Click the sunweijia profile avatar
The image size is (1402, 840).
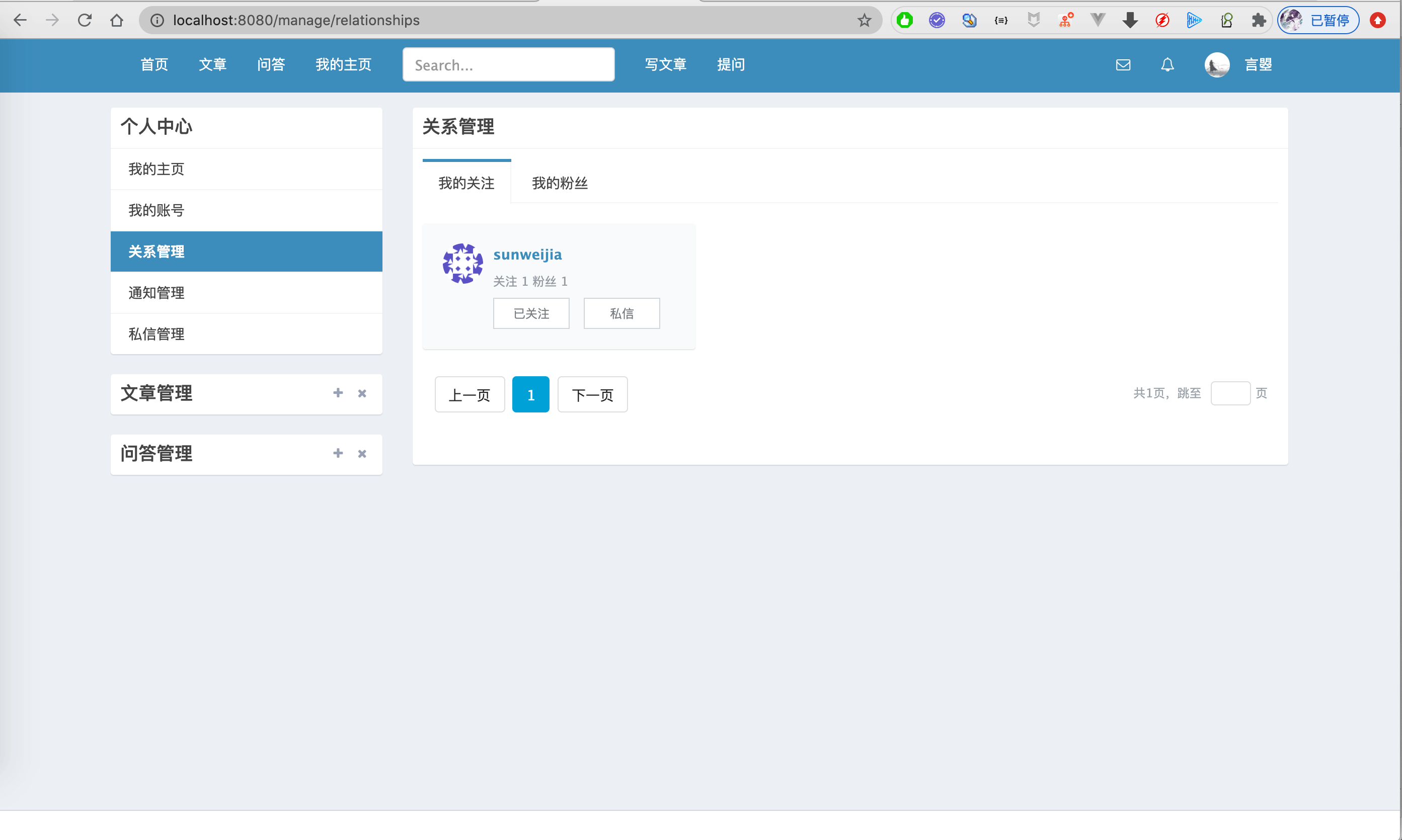tap(462, 264)
